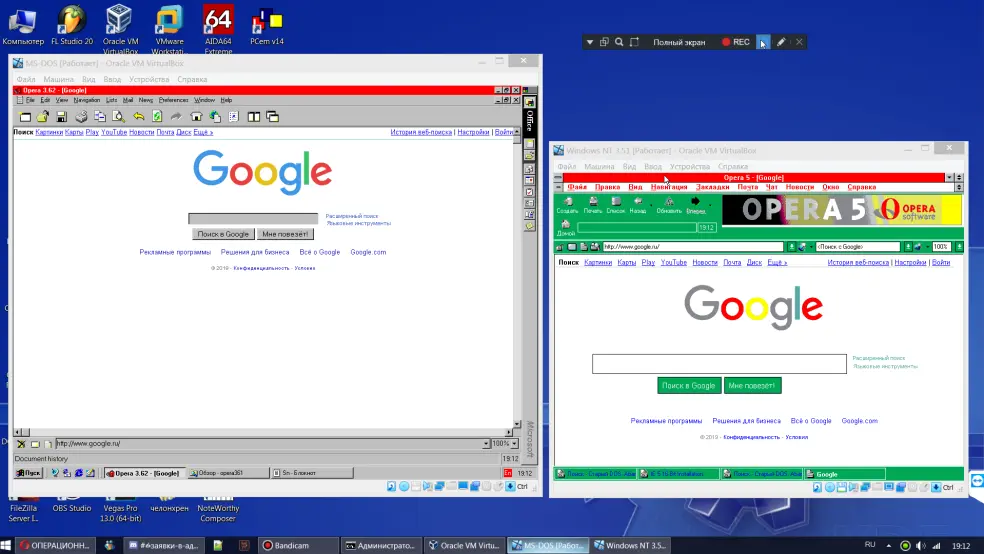Open Вперед history dropdown arrow in Opera 5
Image resolution: width=984 pixels, height=554 pixels.
coord(710,205)
